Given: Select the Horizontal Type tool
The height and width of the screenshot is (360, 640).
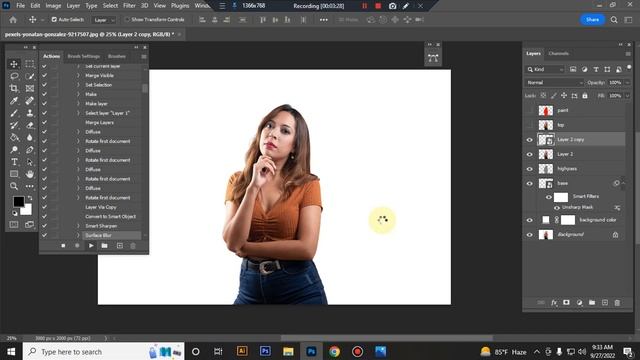Looking at the screenshot, I should point(14,162).
